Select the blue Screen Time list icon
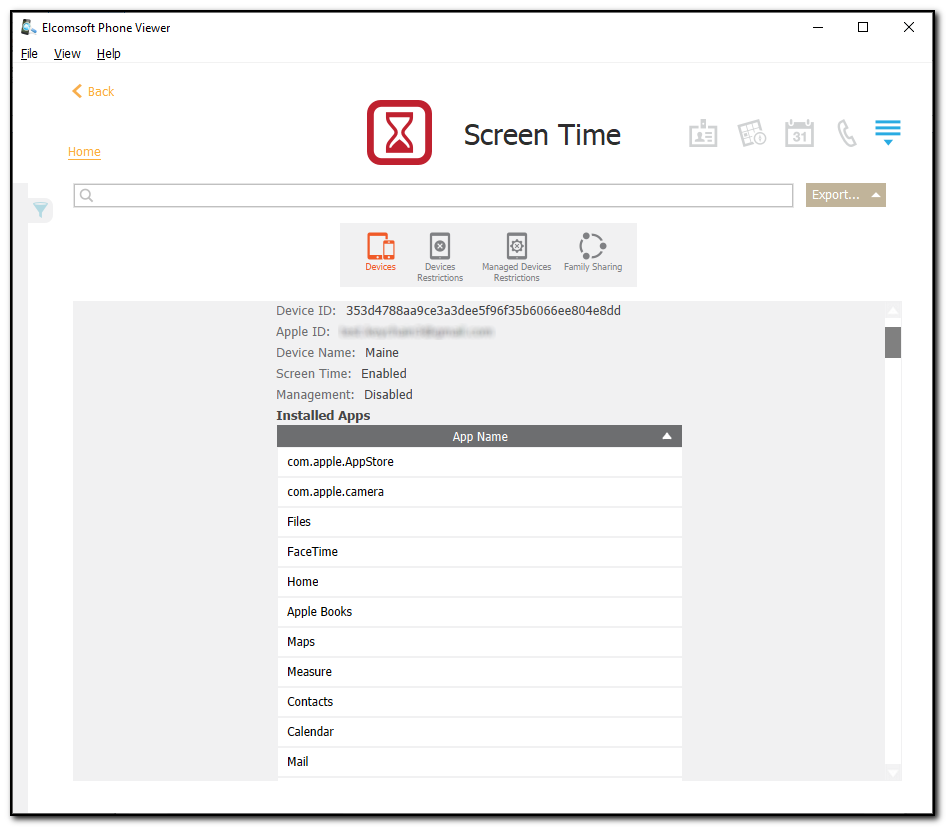This screenshot has width=946, height=827. click(888, 130)
